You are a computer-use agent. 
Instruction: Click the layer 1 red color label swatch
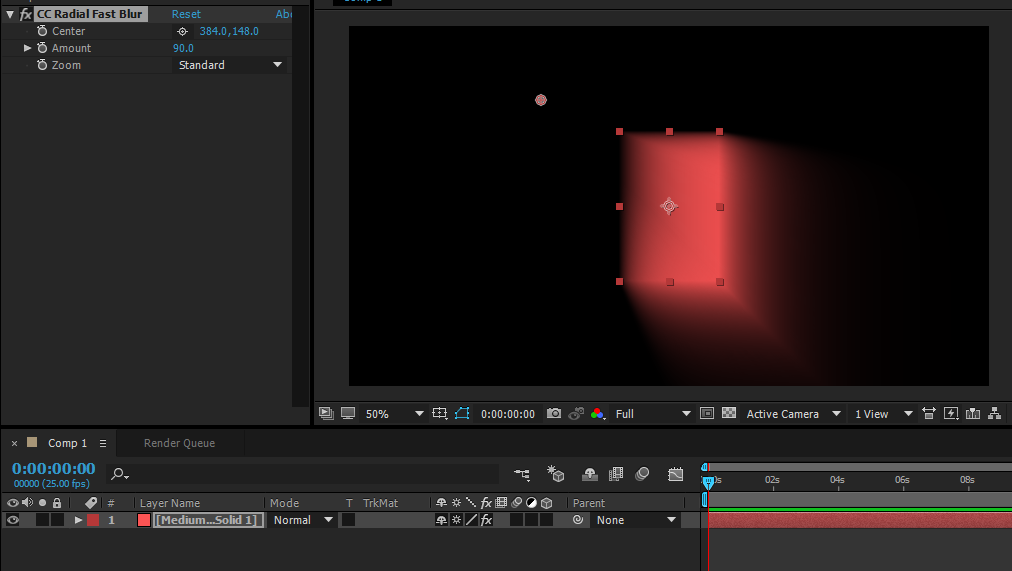pos(93,520)
